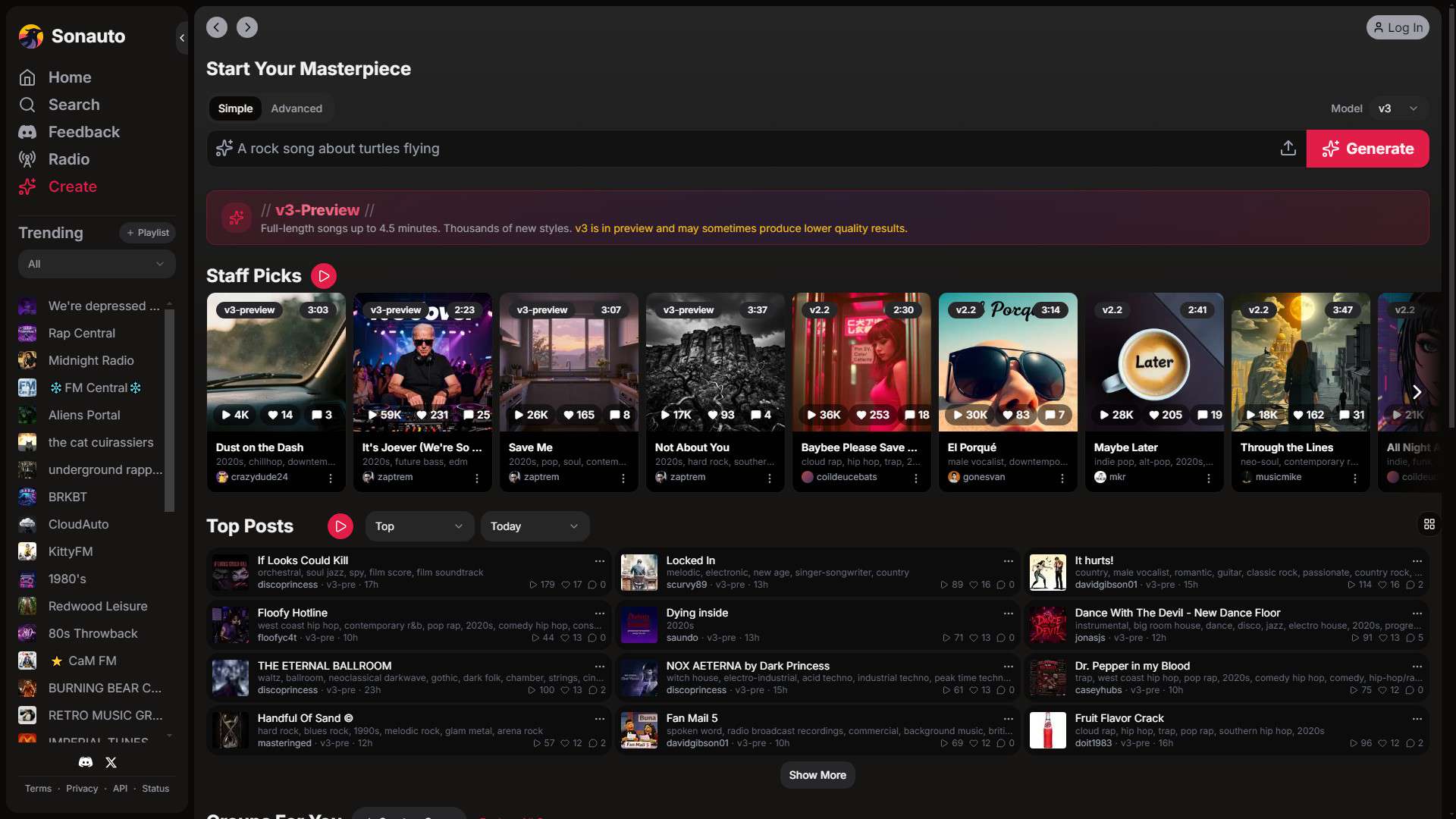The image size is (1456, 819).
Task: Open the 80s Throwback playlist
Action: point(93,633)
